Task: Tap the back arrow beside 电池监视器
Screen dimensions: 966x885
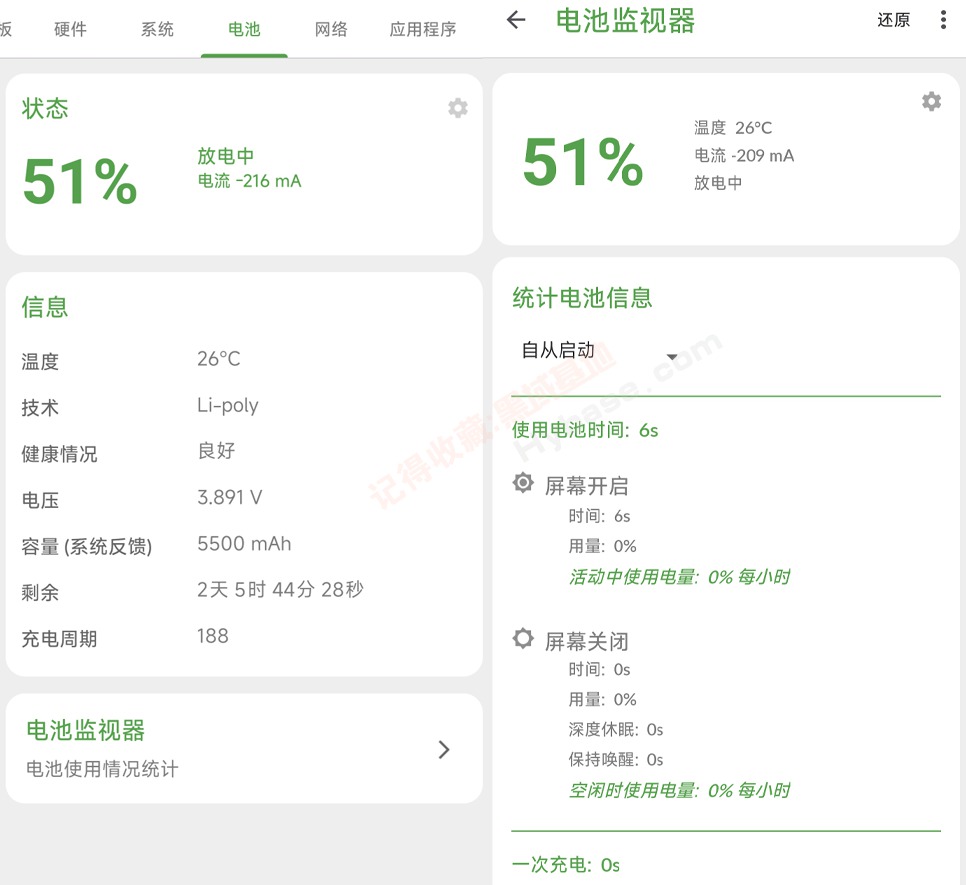Action: 516,20
